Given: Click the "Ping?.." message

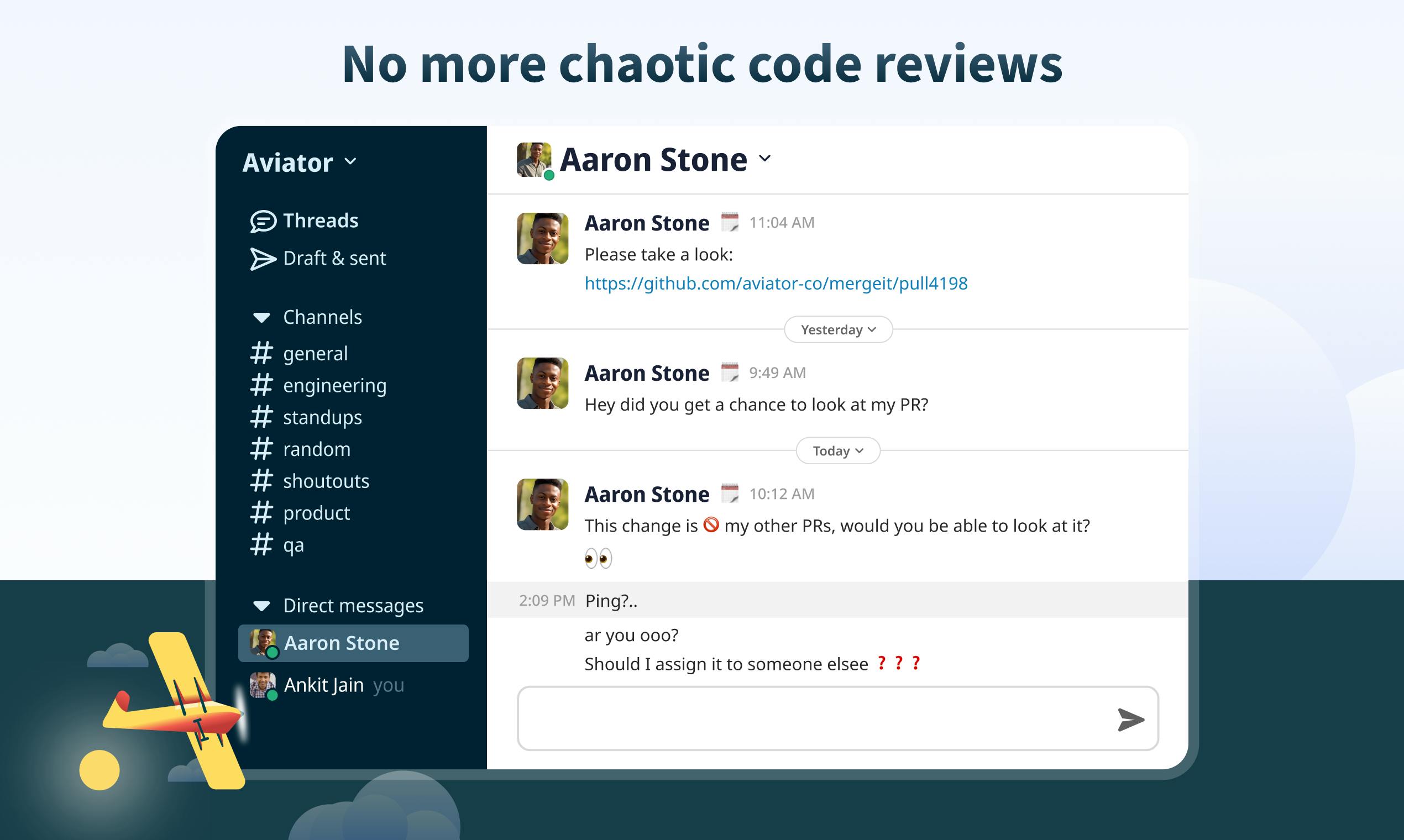Looking at the screenshot, I should 611,601.
